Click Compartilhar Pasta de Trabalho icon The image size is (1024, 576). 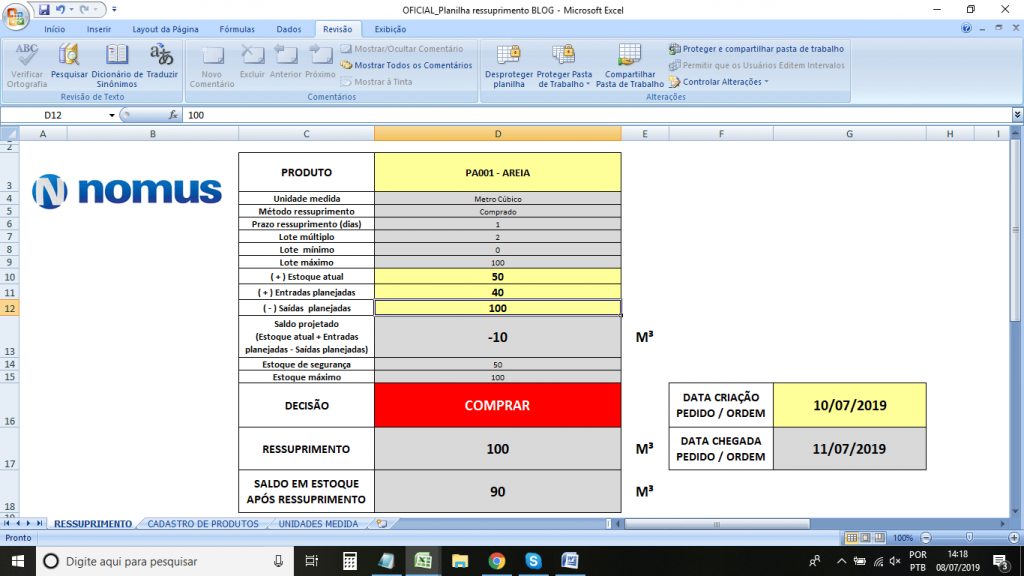pos(629,65)
